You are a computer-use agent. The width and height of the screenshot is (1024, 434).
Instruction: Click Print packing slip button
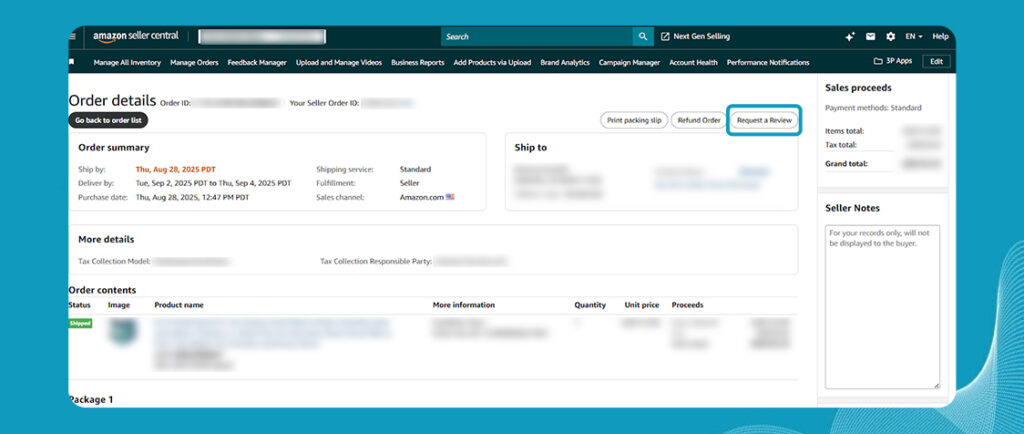pyautogui.click(x=633, y=120)
